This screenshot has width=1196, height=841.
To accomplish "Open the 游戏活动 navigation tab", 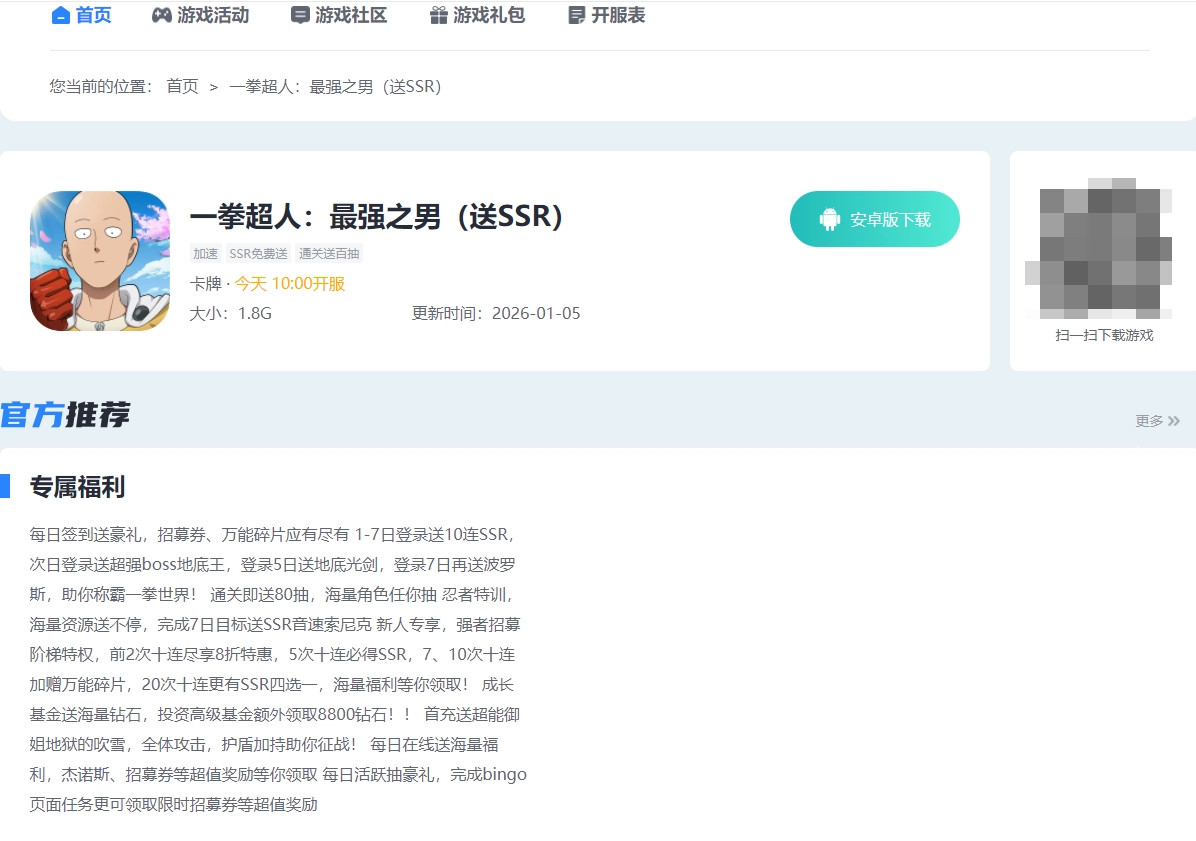I will (x=213, y=16).
